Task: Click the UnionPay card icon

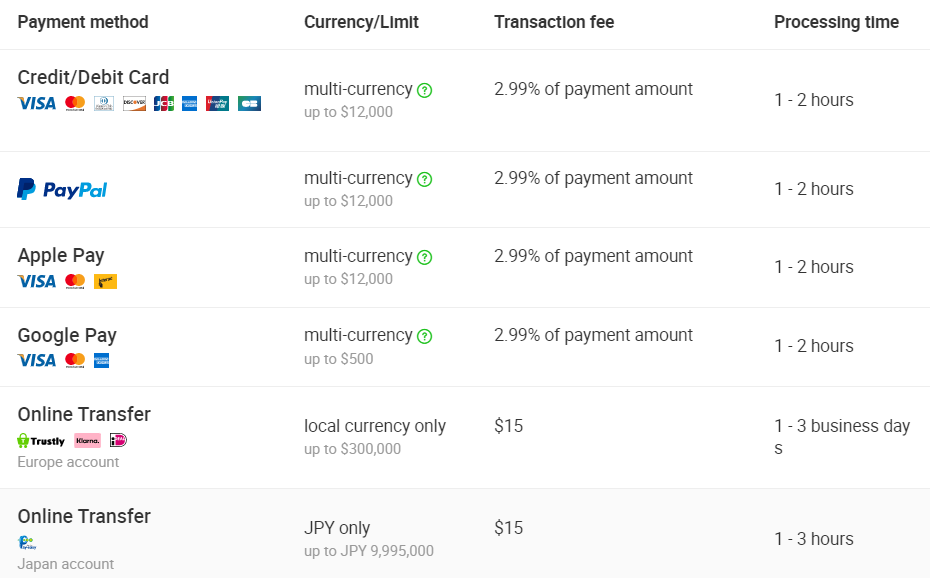Action: [217, 104]
